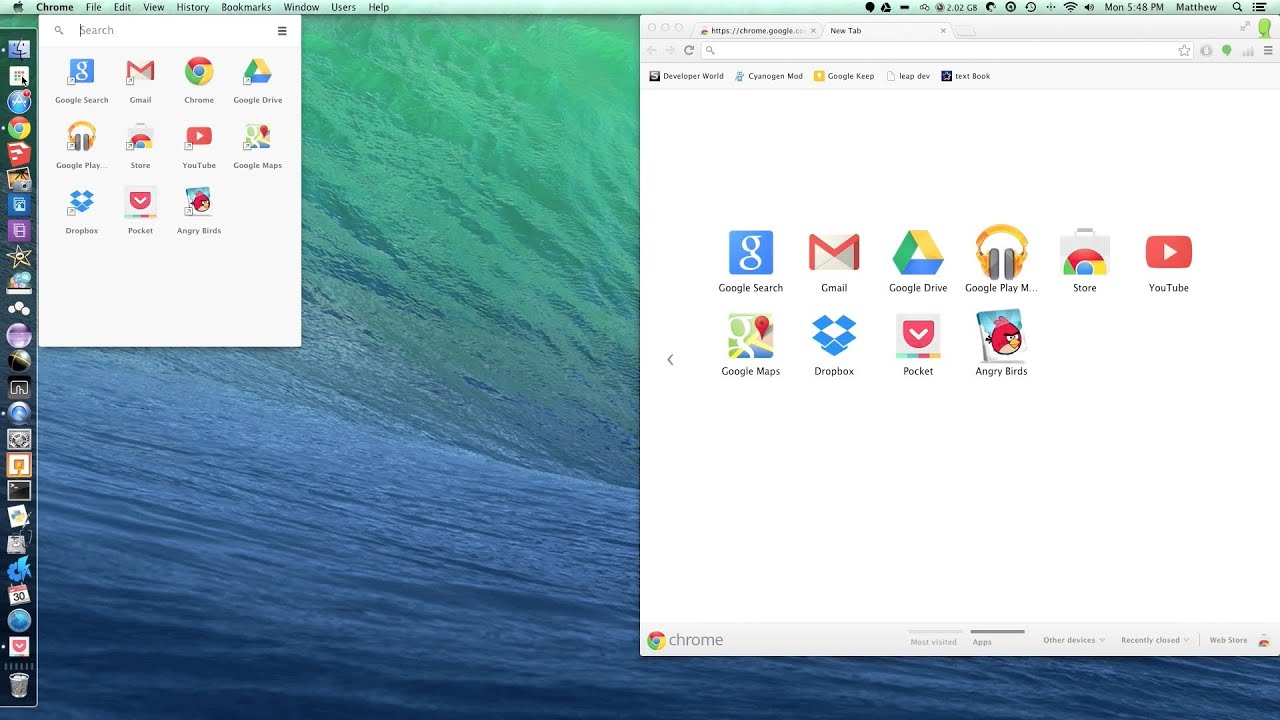Open Gmail on the New Tab page
The height and width of the screenshot is (720, 1280).
pyautogui.click(x=834, y=262)
